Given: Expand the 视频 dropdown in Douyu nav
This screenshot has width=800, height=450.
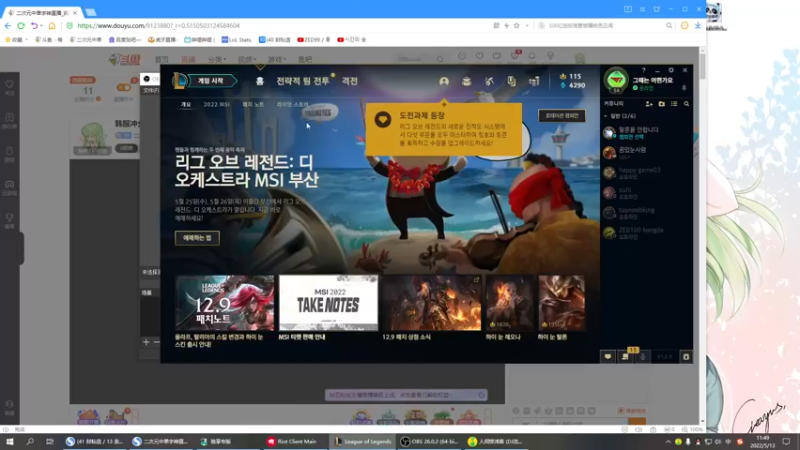Looking at the screenshot, I should click(247, 60).
